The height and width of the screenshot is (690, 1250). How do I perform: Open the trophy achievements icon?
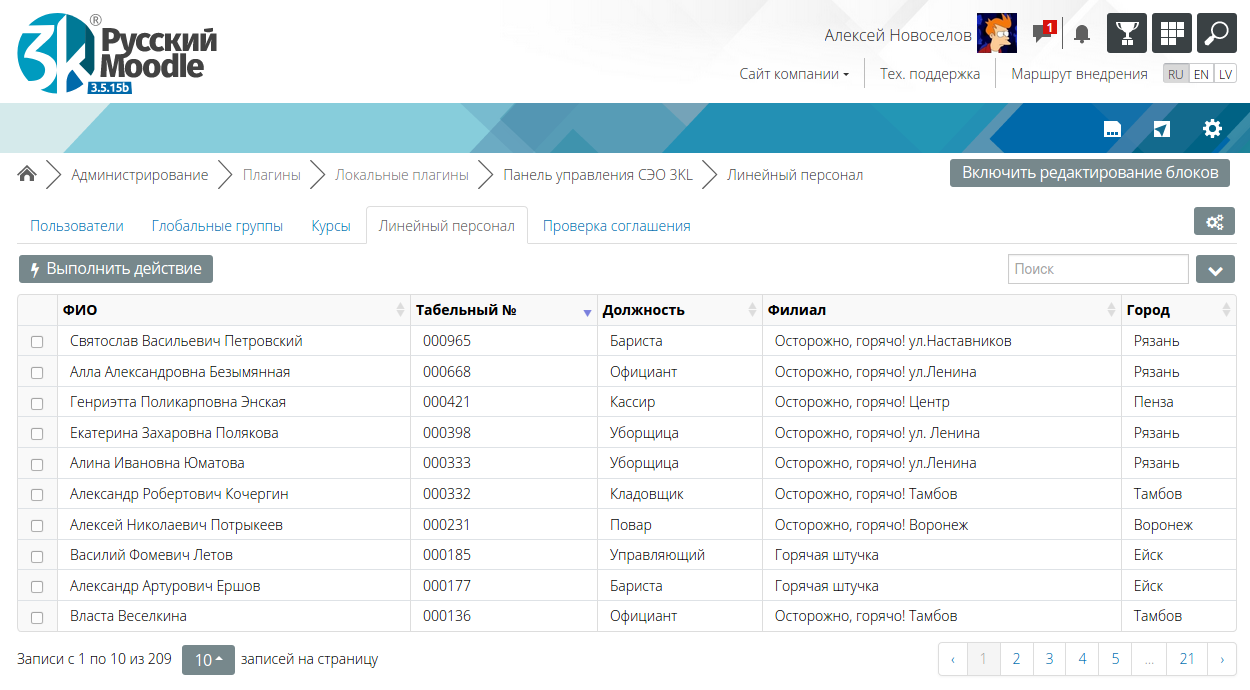pos(1127,33)
